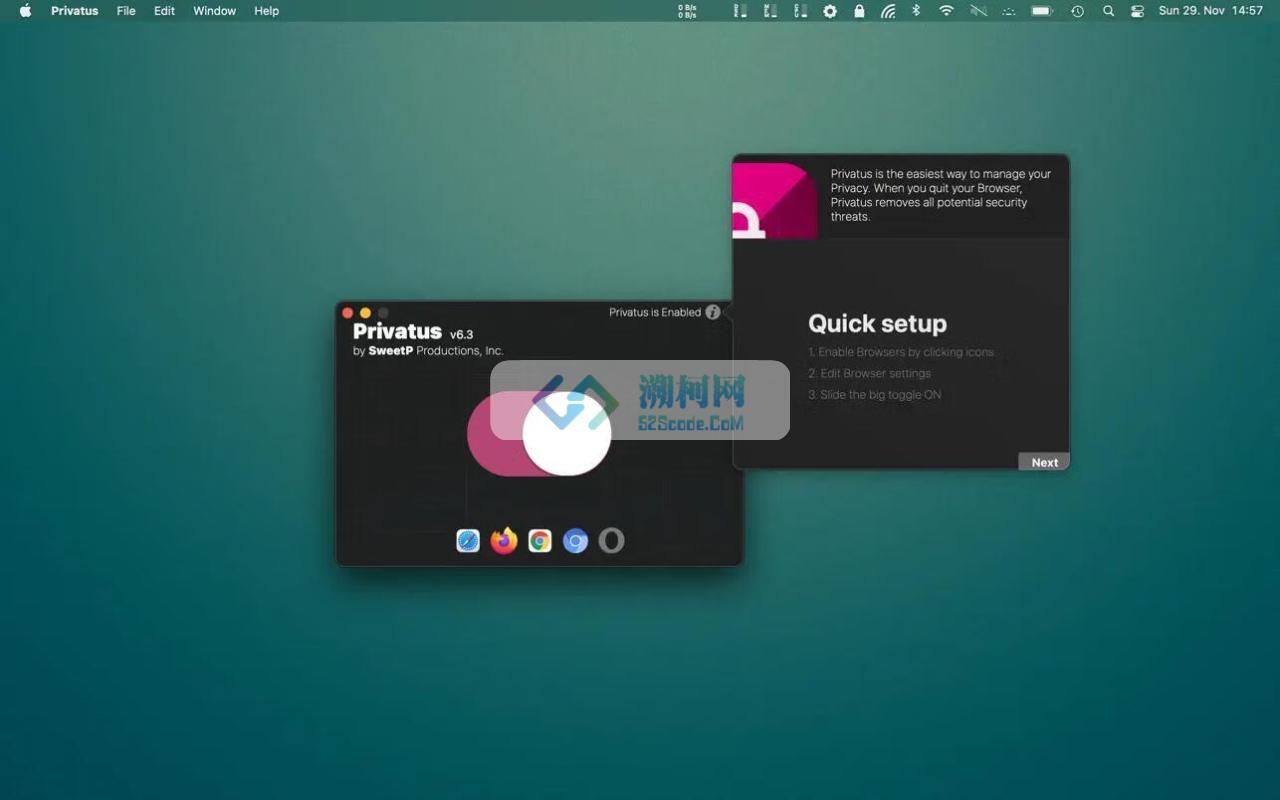Enable Opera browser icon
The image size is (1280, 800).
coord(611,541)
